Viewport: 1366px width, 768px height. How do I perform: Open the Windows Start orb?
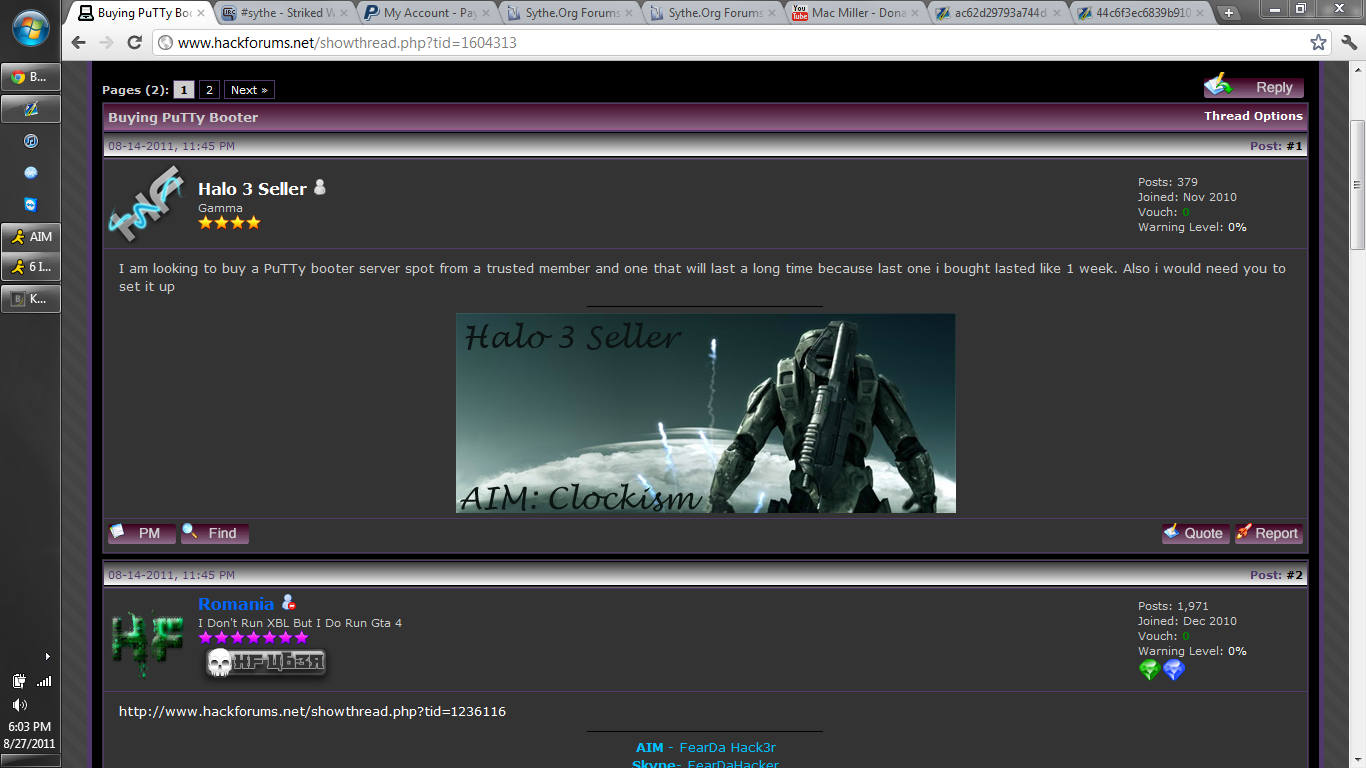pyautogui.click(x=31, y=27)
